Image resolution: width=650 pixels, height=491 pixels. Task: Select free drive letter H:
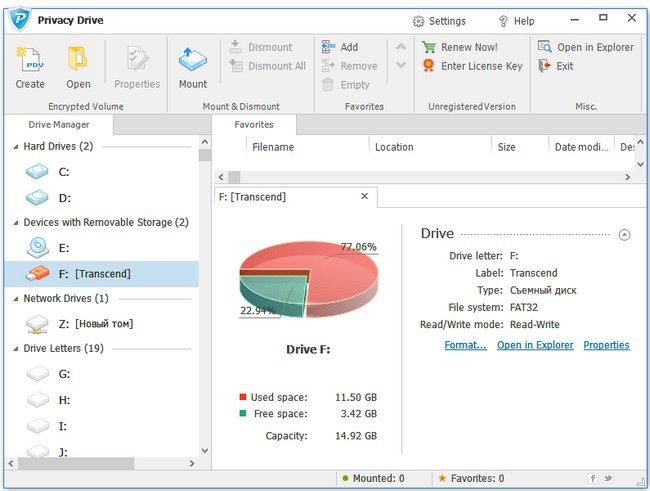102,400
